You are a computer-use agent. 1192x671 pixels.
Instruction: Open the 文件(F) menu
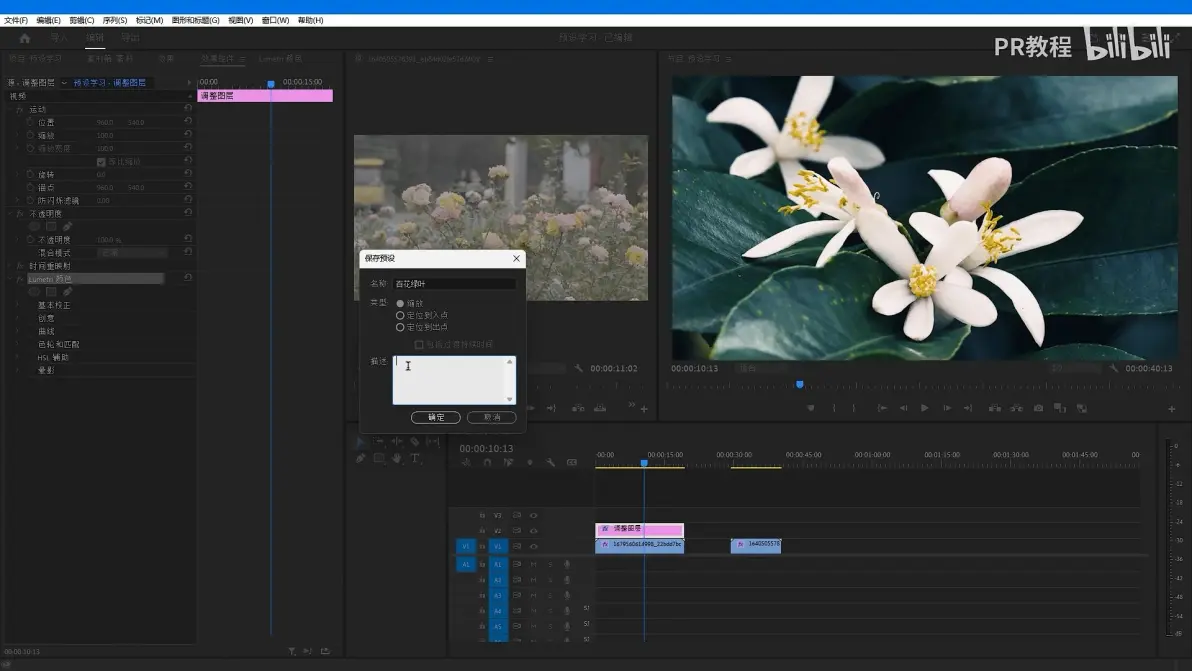pos(16,21)
